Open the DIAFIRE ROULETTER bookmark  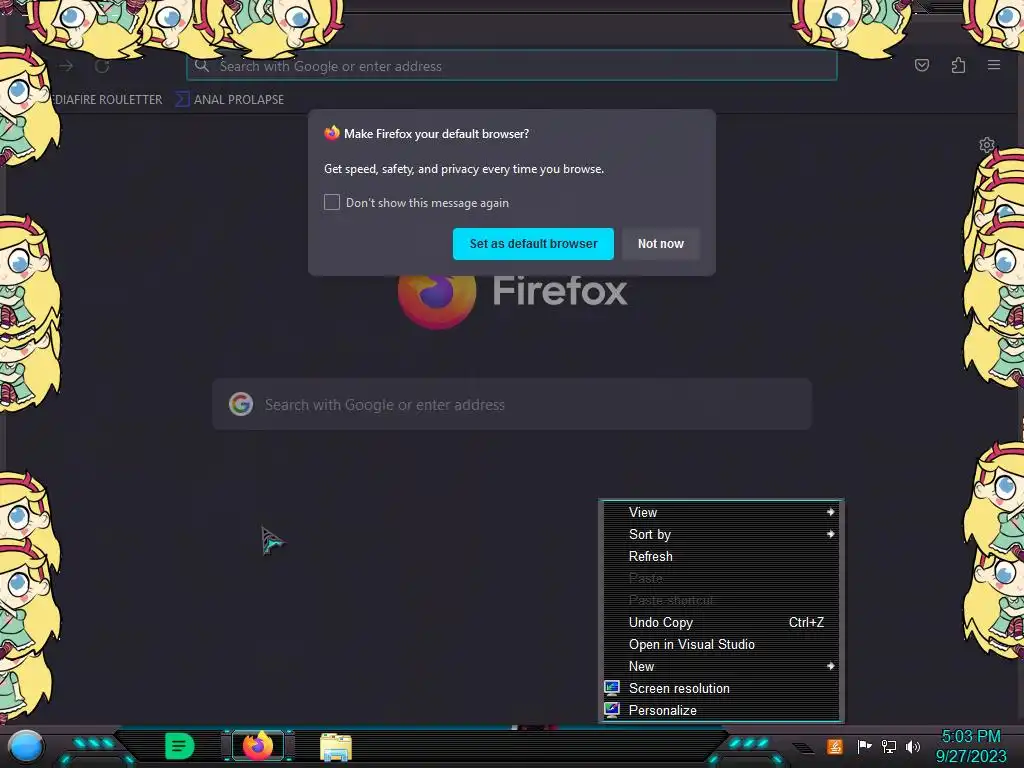click(108, 99)
